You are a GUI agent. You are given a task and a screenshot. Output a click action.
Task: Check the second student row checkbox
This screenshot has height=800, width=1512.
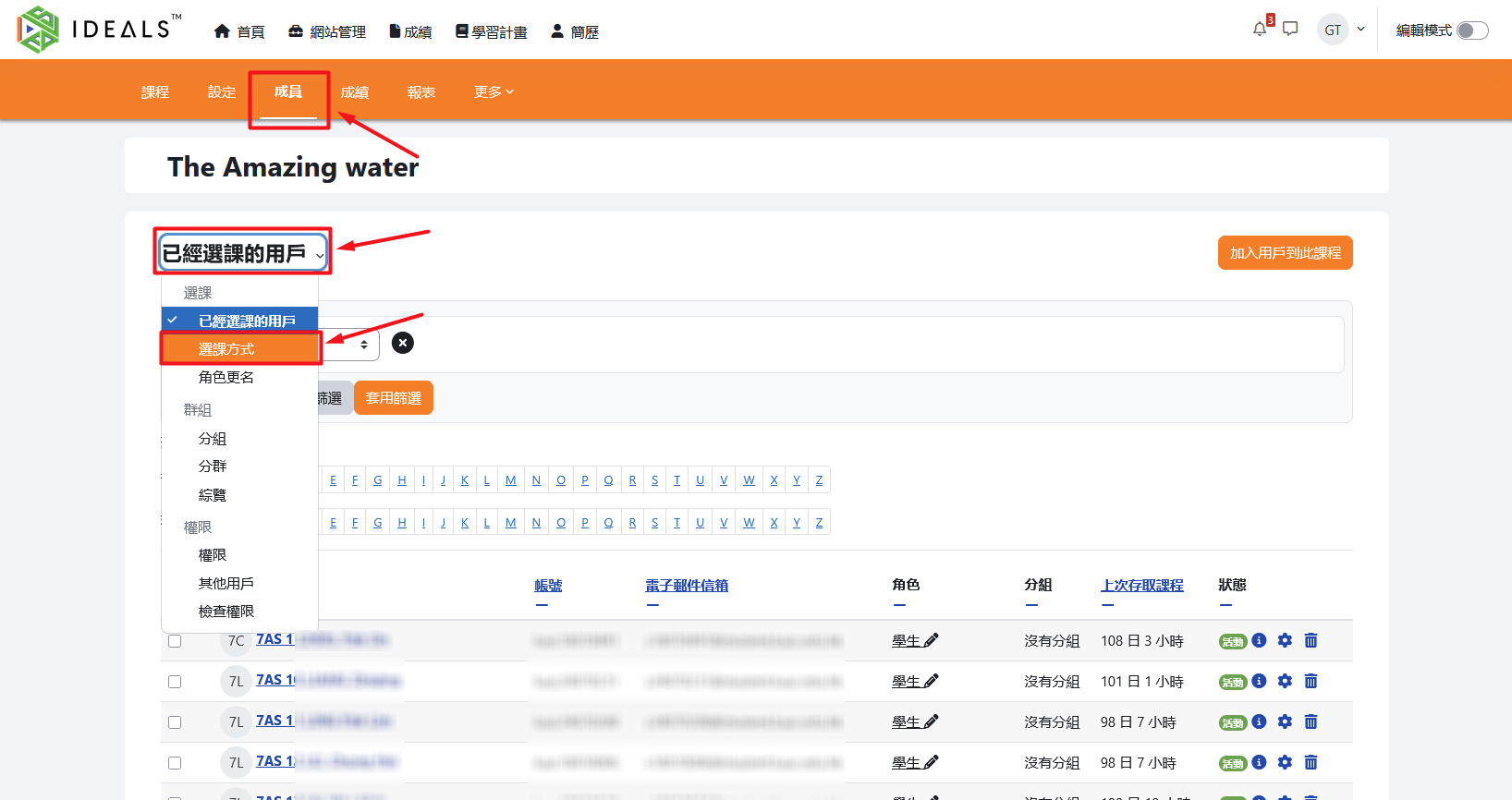(175, 682)
